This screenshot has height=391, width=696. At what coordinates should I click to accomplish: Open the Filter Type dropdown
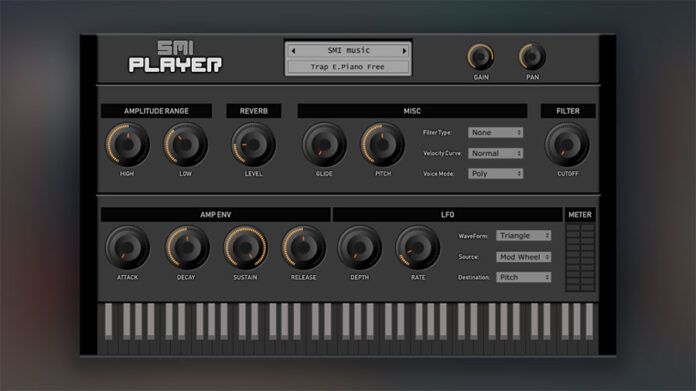tap(495, 132)
